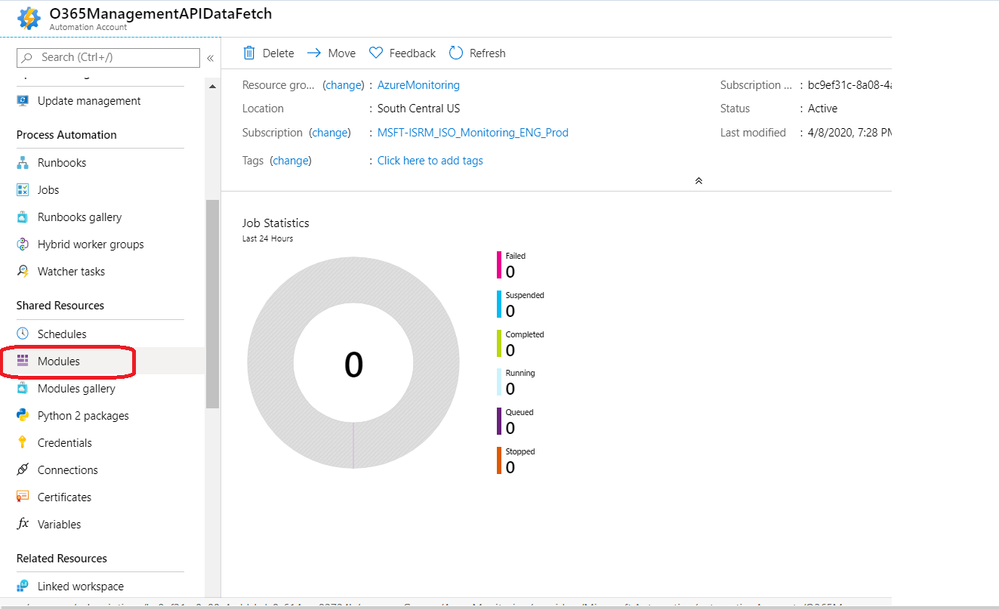
Task: Click the Credentials key icon
Action: [x=22, y=442]
